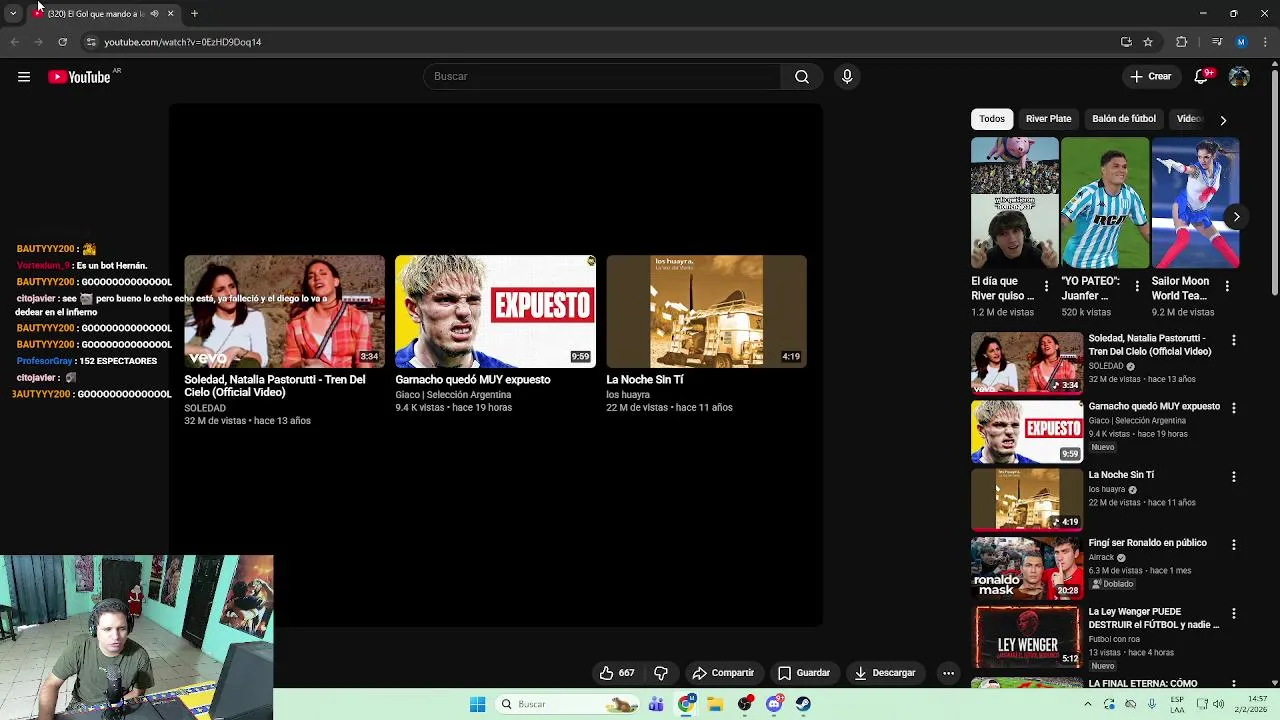Open options for 'El día que River' short
1280x720 pixels.
(1046, 286)
